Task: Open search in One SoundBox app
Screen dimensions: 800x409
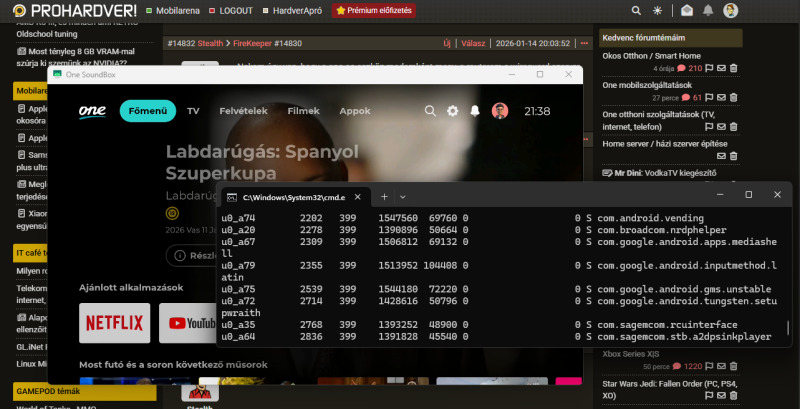Action: (x=430, y=111)
